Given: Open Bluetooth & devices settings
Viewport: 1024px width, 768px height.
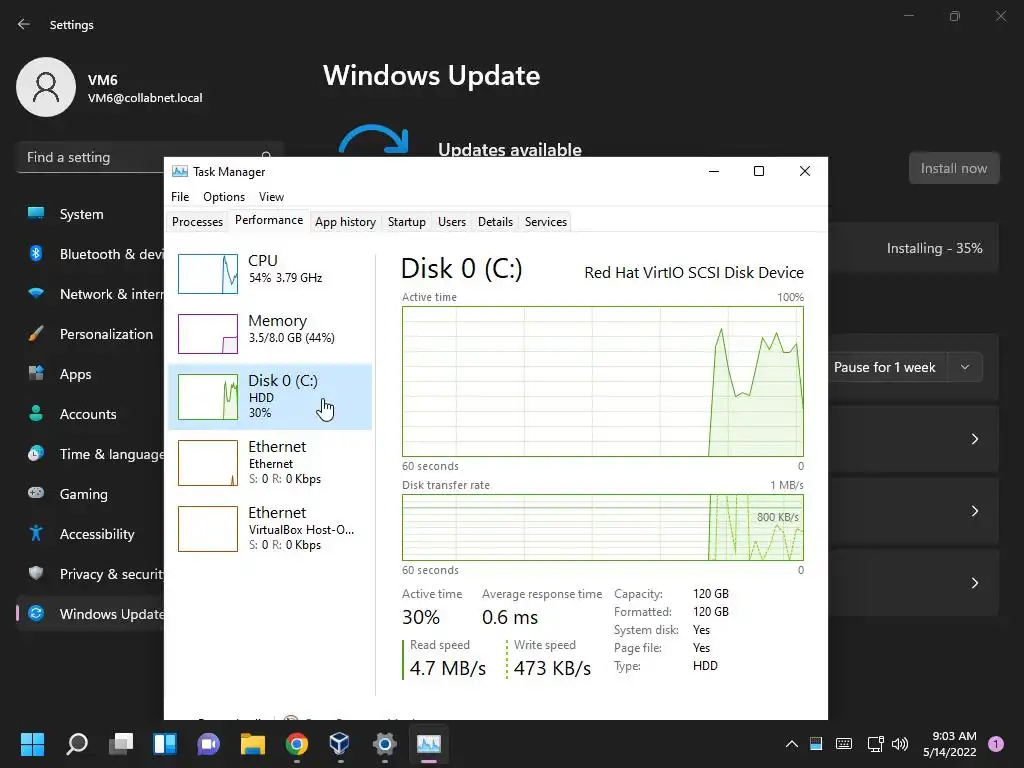Looking at the screenshot, I should pos(90,254).
